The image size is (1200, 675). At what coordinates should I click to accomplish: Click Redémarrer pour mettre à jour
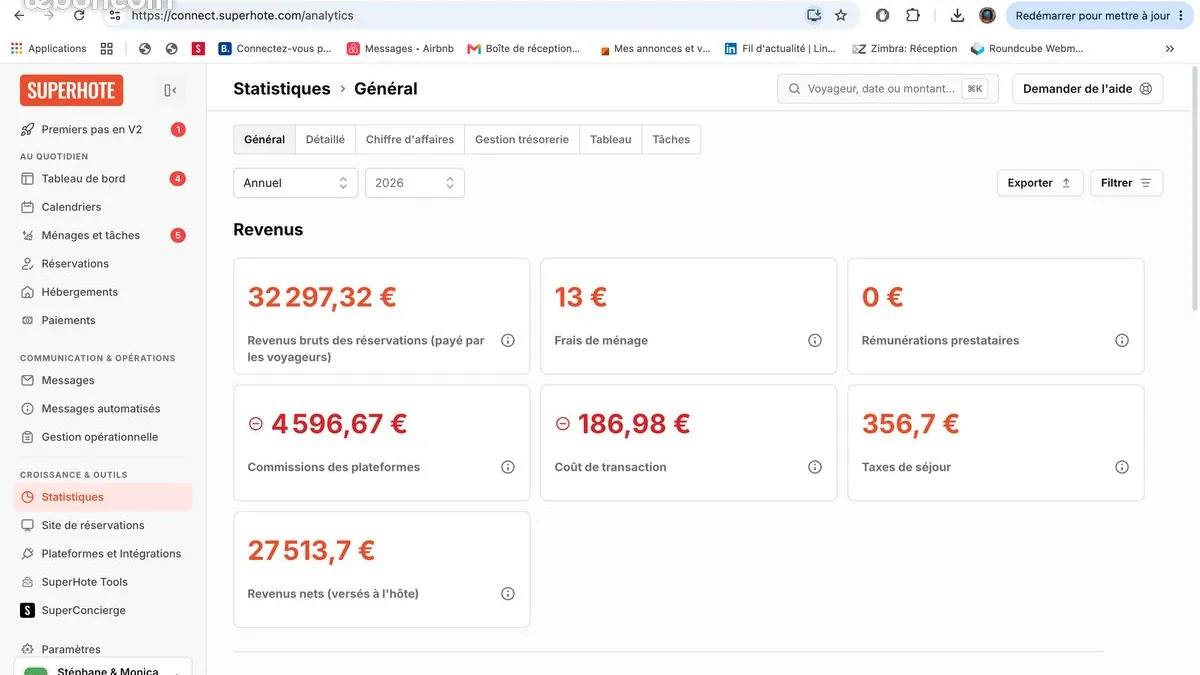click(1098, 15)
